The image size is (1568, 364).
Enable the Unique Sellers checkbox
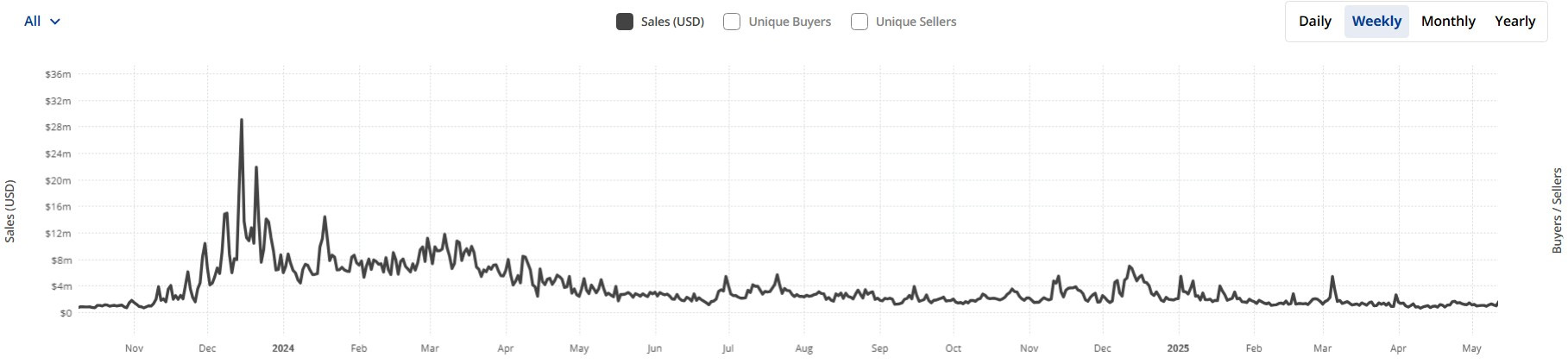click(860, 22)
